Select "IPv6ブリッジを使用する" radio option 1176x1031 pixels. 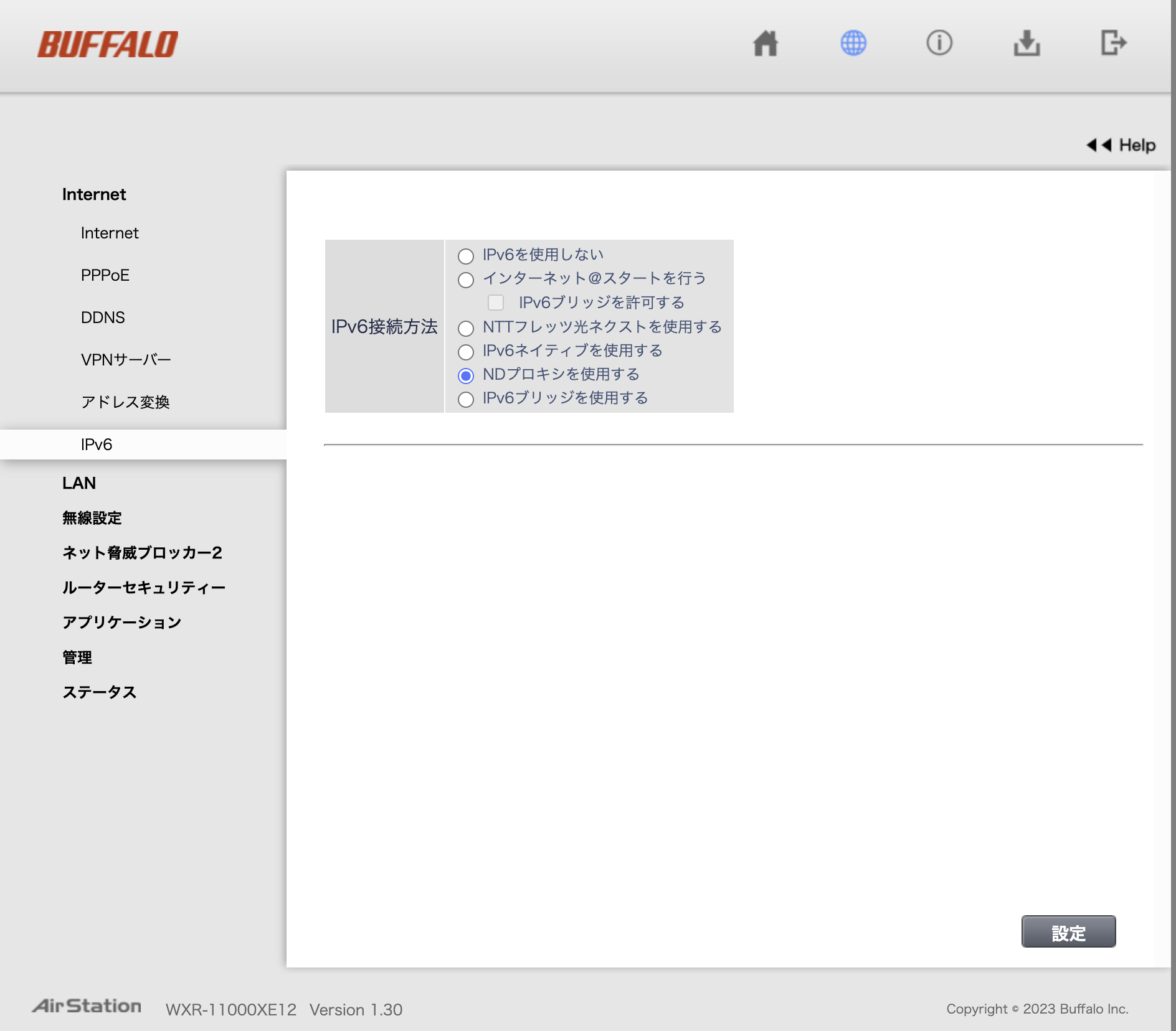[466, 399]
